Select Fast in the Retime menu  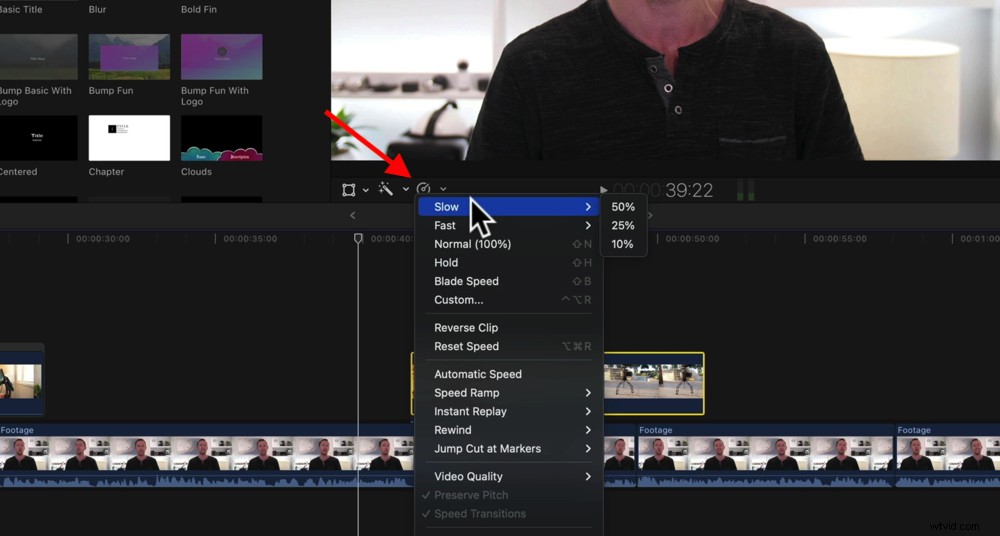508,225
